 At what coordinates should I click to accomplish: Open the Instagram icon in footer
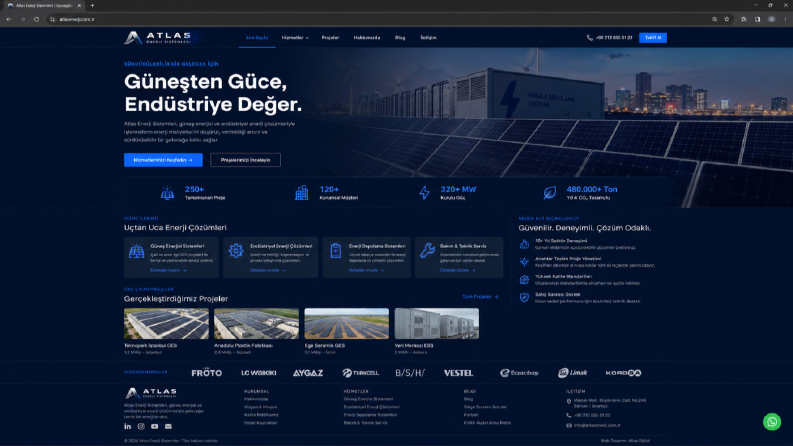click(x=141, y=426)
